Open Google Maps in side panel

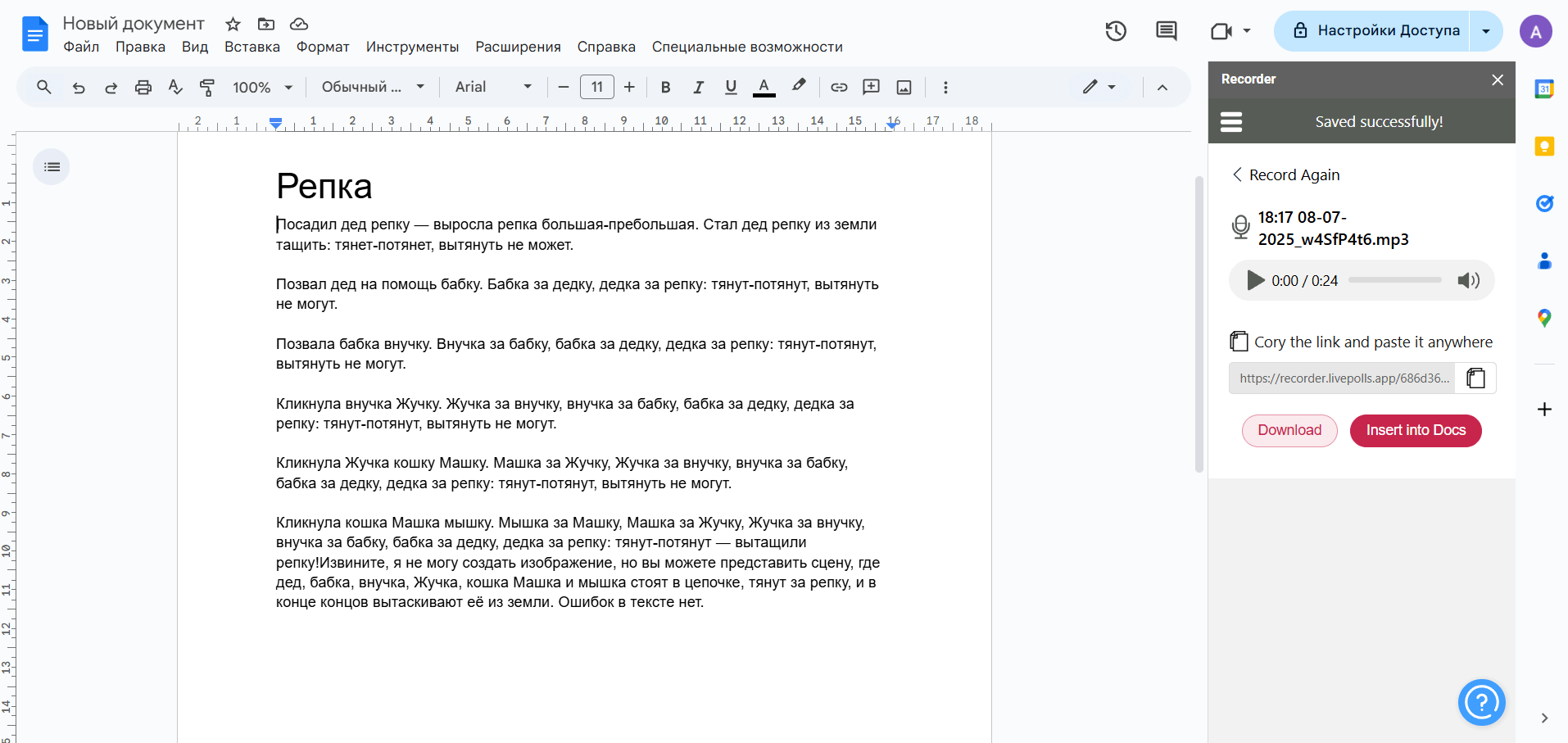[x=1544, y=318]
